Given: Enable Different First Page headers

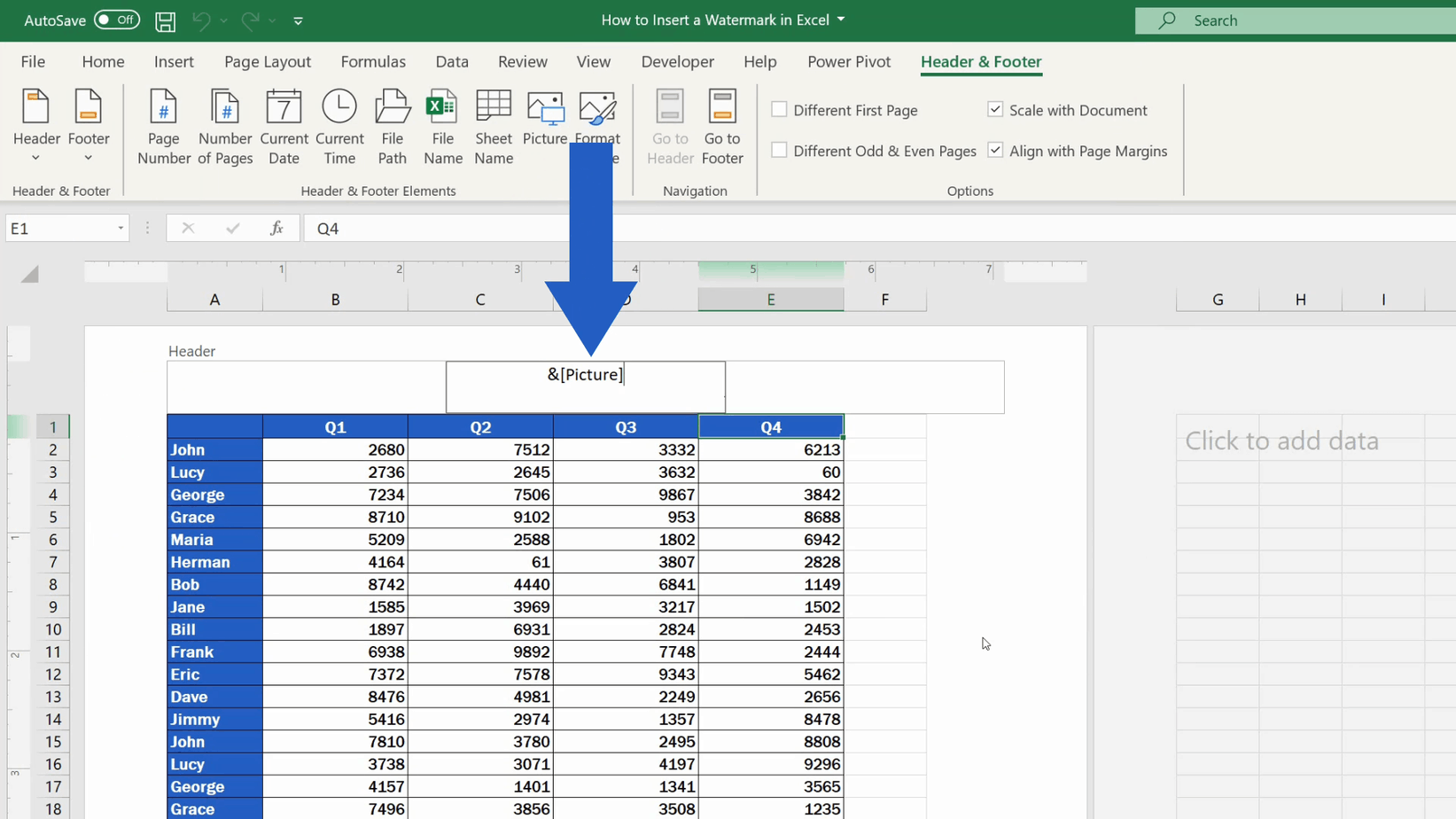Looking at the screenshot, I should point(779,109).
